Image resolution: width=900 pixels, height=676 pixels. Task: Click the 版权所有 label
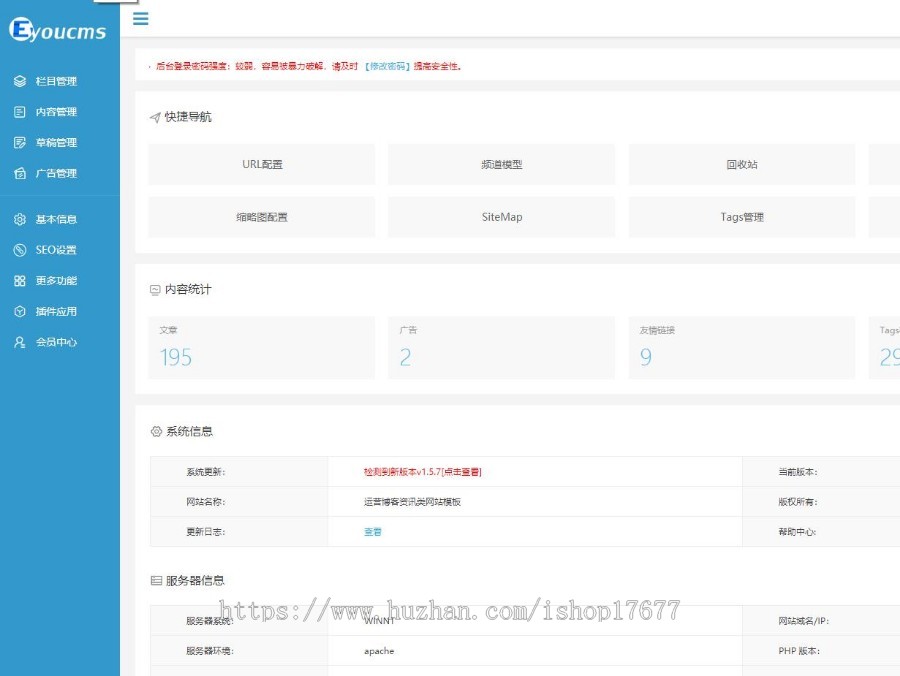click(798, 502)
